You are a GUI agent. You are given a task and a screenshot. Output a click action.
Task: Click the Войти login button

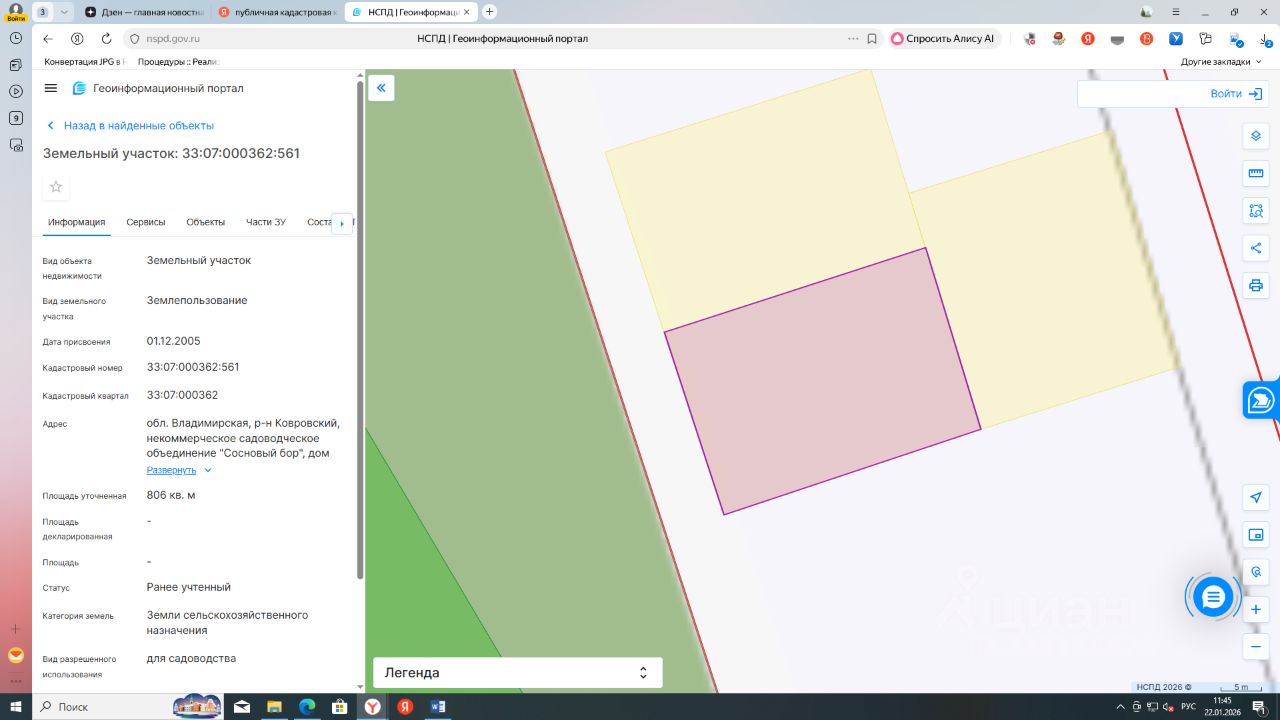pos(1236,94)
